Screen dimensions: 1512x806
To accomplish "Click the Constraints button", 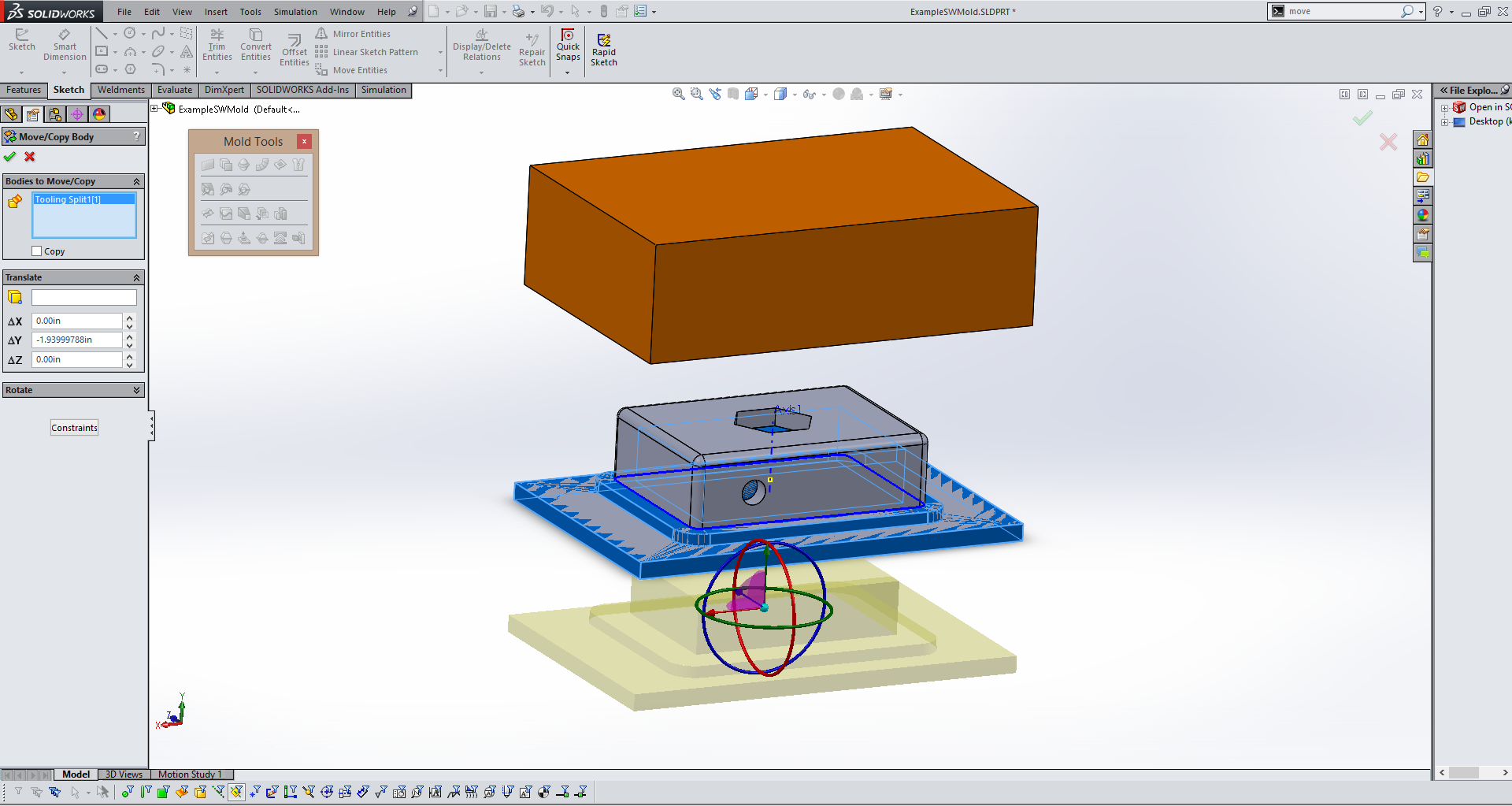I will [75, 428].
